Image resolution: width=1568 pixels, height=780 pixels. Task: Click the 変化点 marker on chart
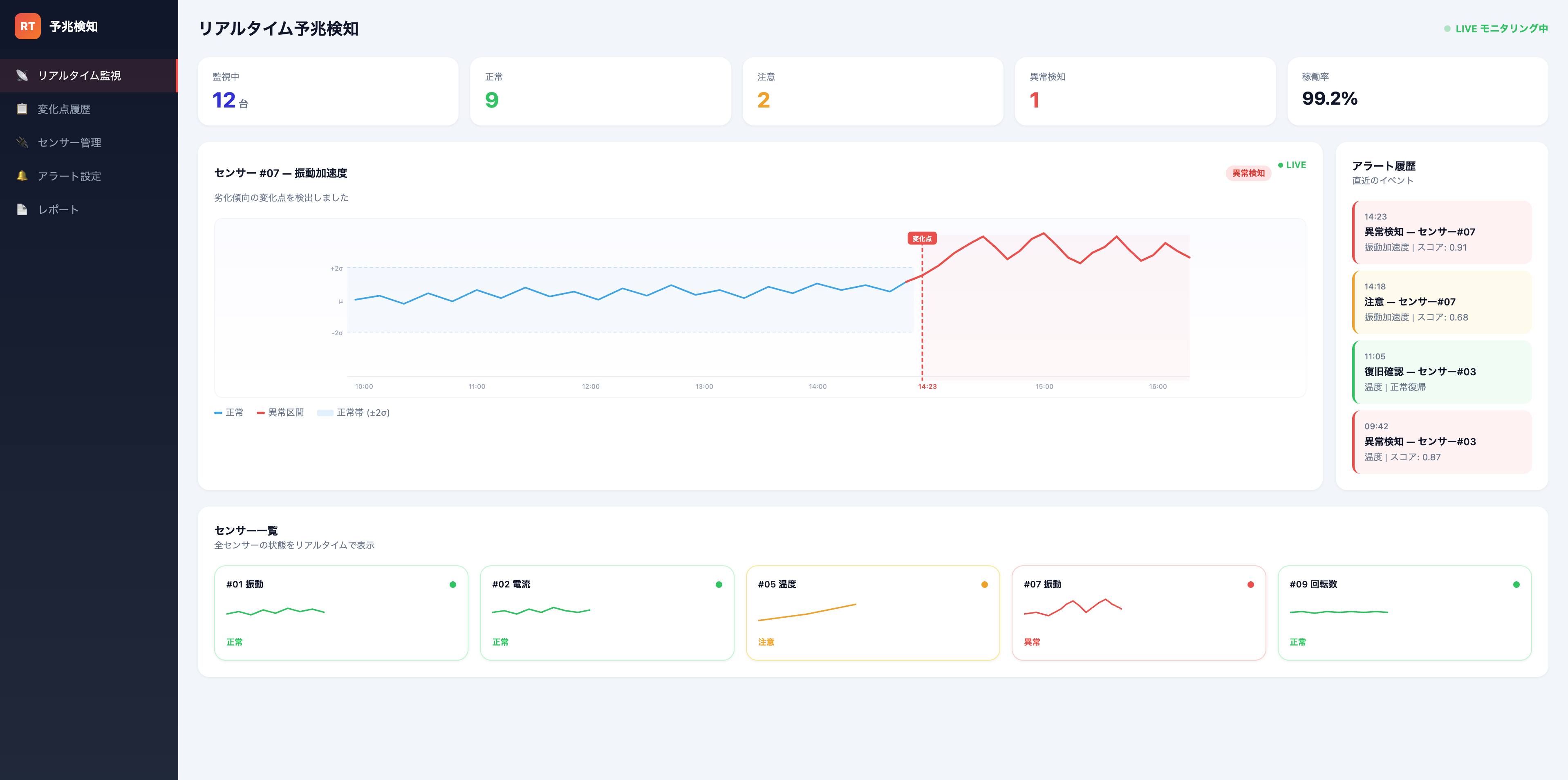point(922,239)
